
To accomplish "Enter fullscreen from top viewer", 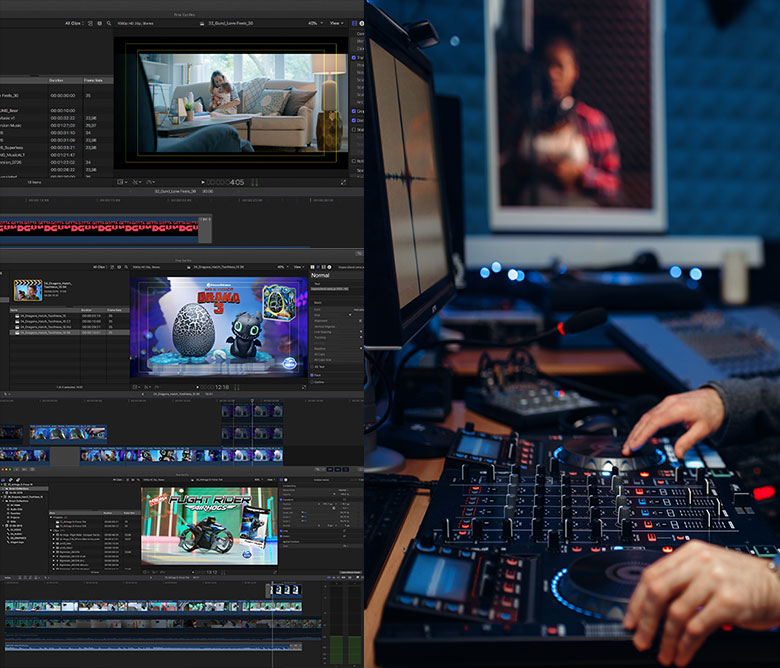I will click(343, 183).
